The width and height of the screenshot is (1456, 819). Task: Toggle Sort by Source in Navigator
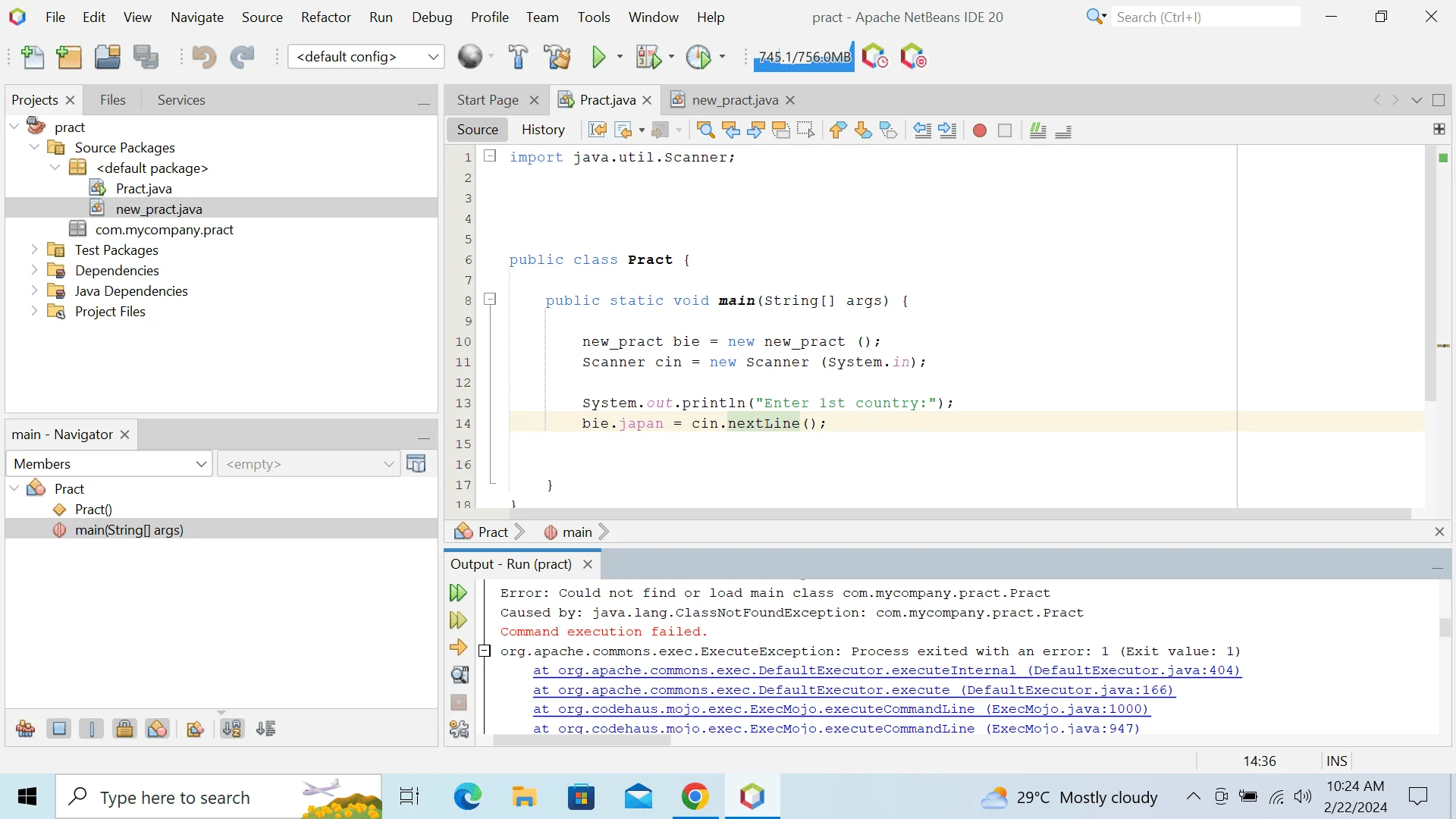[265, 730]
